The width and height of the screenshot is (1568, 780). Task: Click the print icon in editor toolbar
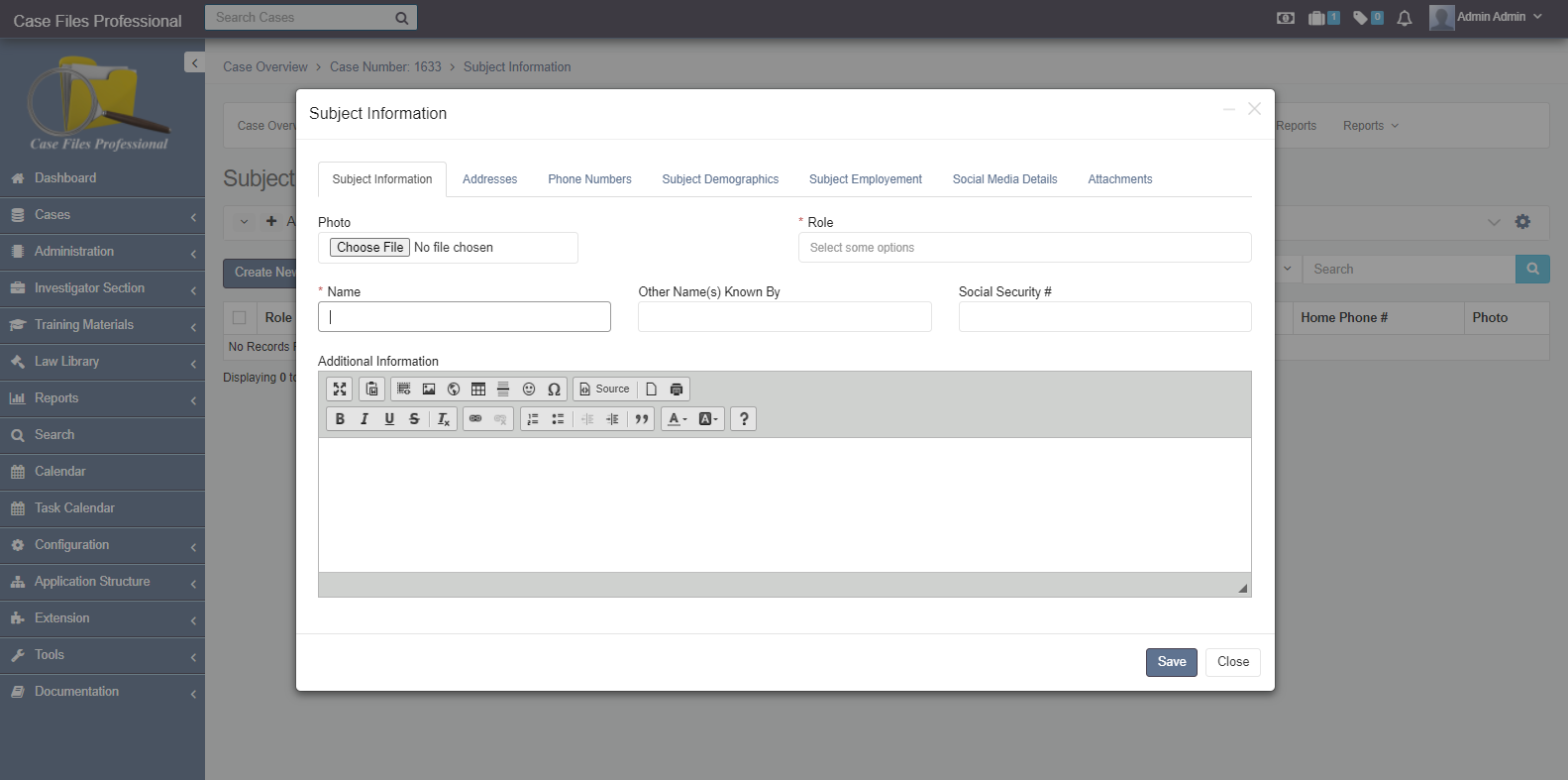tap(677, 390)
